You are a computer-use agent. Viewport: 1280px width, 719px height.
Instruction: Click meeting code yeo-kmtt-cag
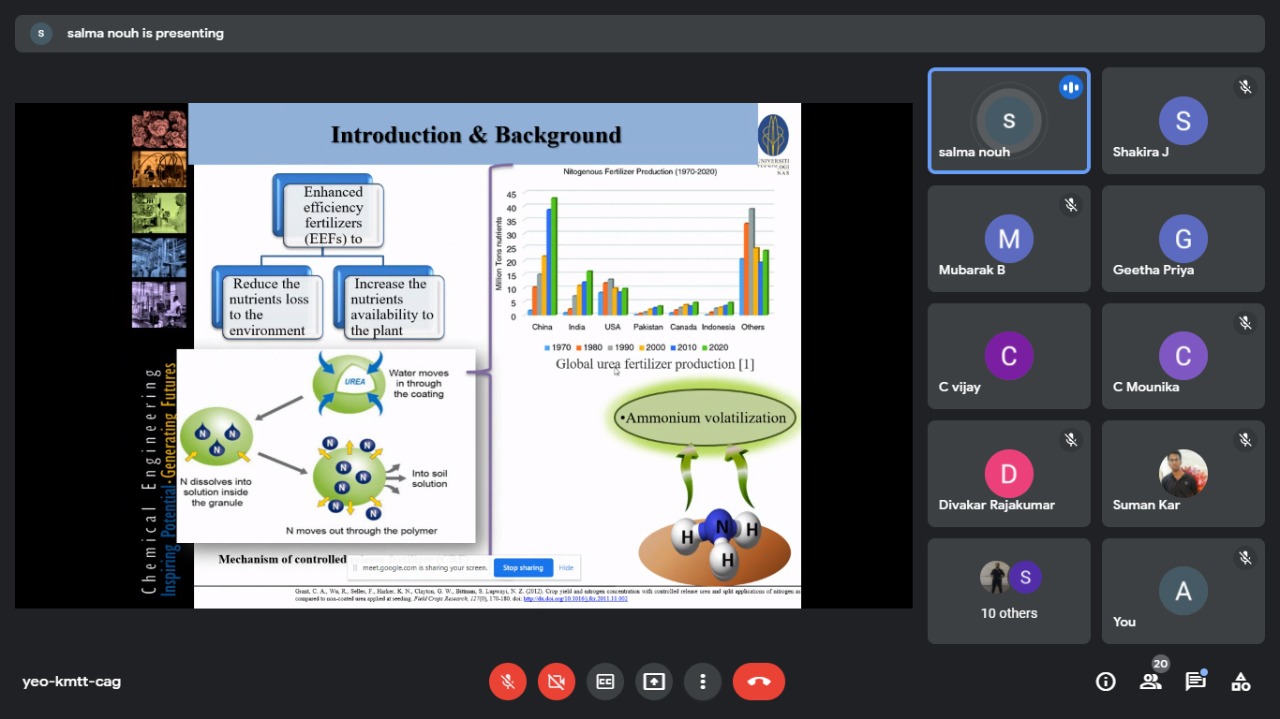coord(72,682)
